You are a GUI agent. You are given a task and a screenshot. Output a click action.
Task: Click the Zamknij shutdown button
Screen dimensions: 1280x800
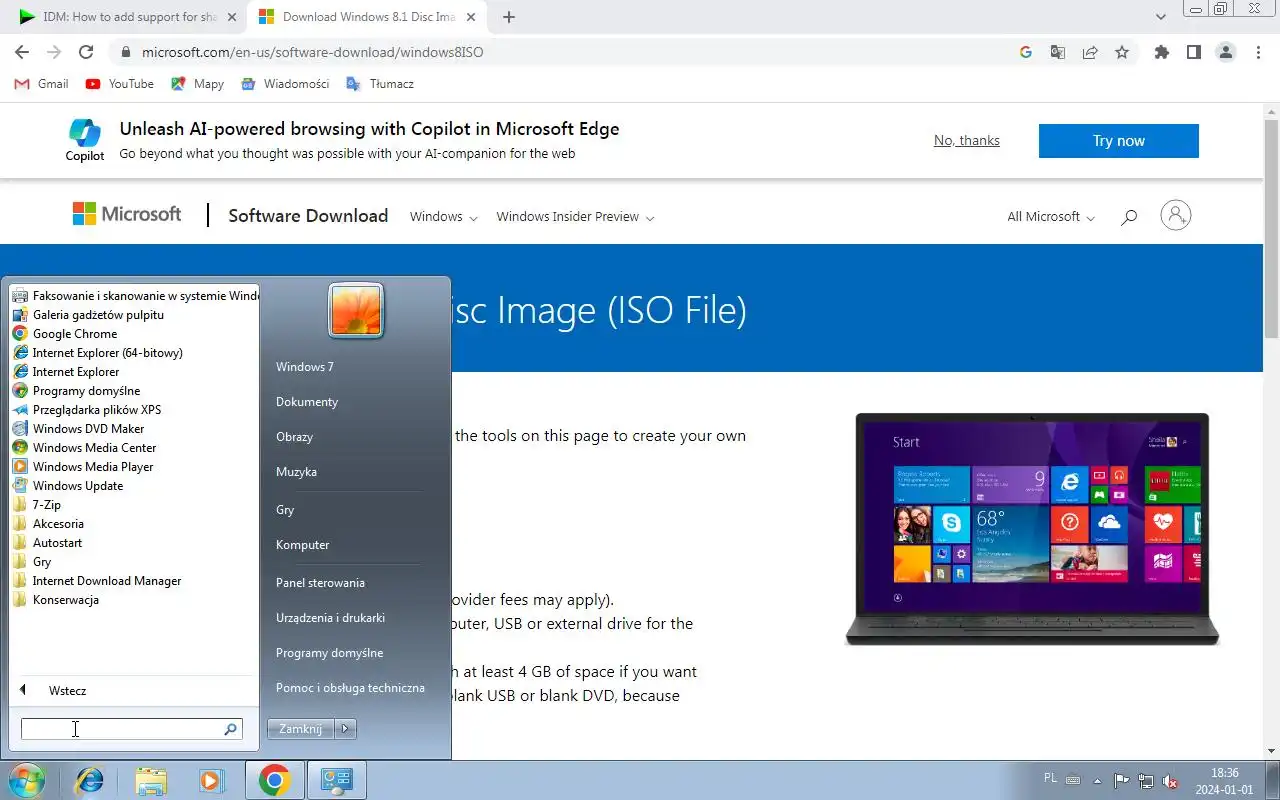(x=300, y=729)
